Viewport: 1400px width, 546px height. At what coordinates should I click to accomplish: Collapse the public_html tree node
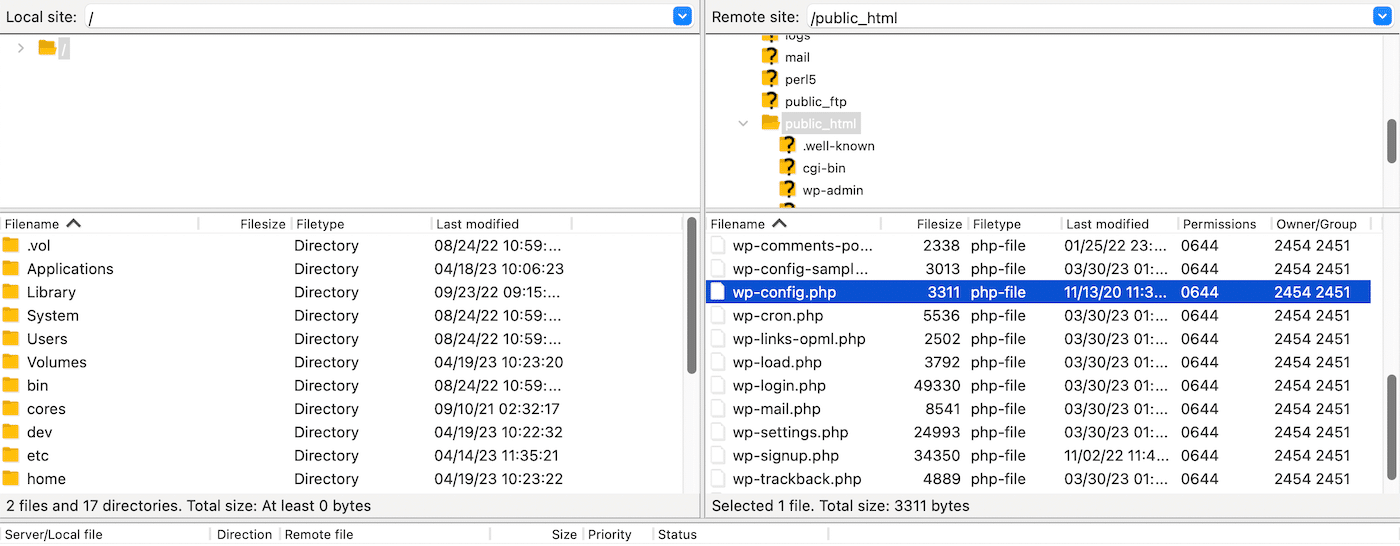coord(743,123)
